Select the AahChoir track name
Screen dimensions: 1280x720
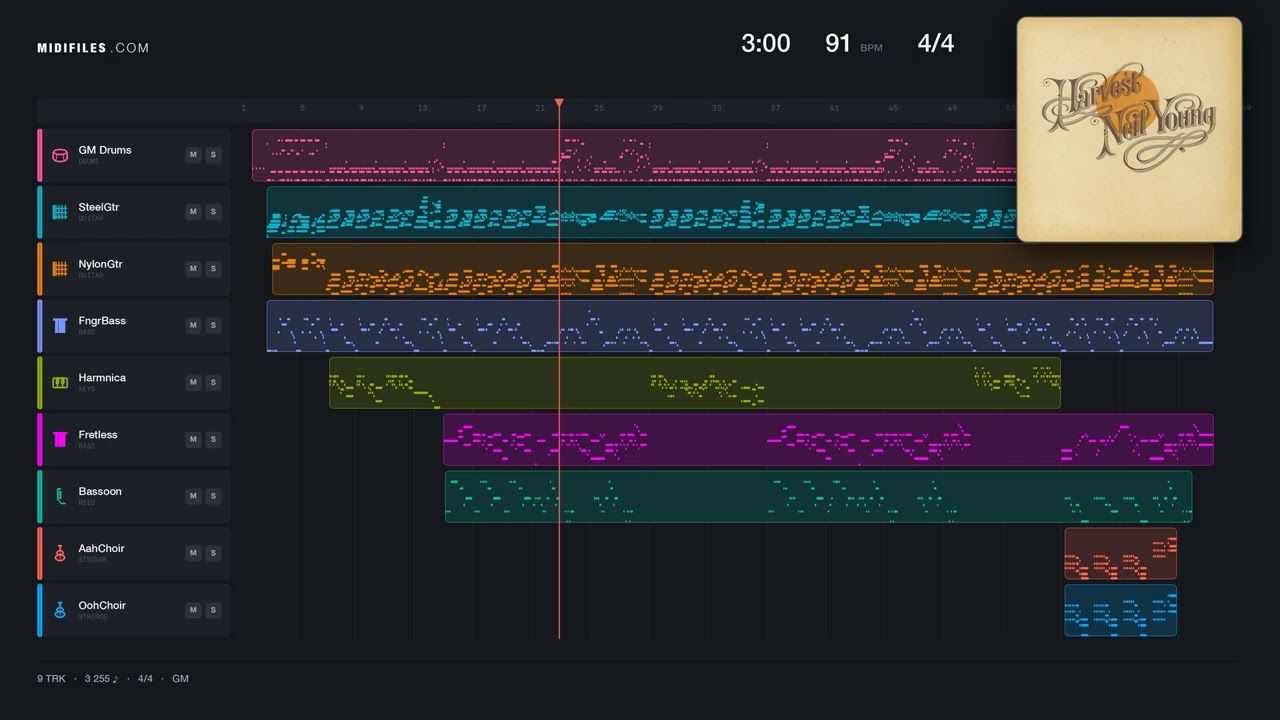(x=101, y=548)
